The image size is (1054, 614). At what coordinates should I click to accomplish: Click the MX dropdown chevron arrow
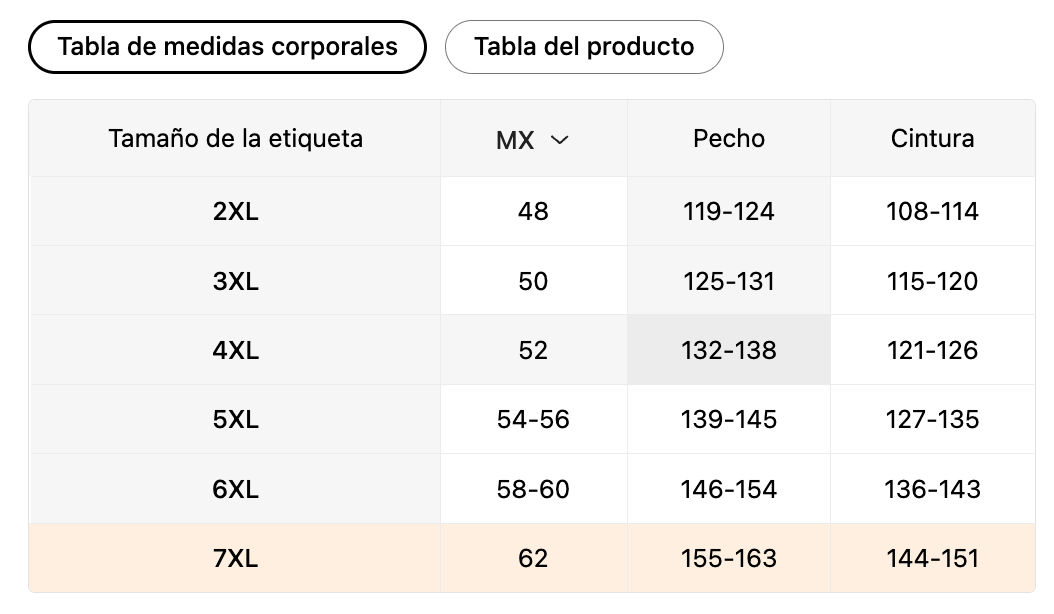[x=560, y=140]
